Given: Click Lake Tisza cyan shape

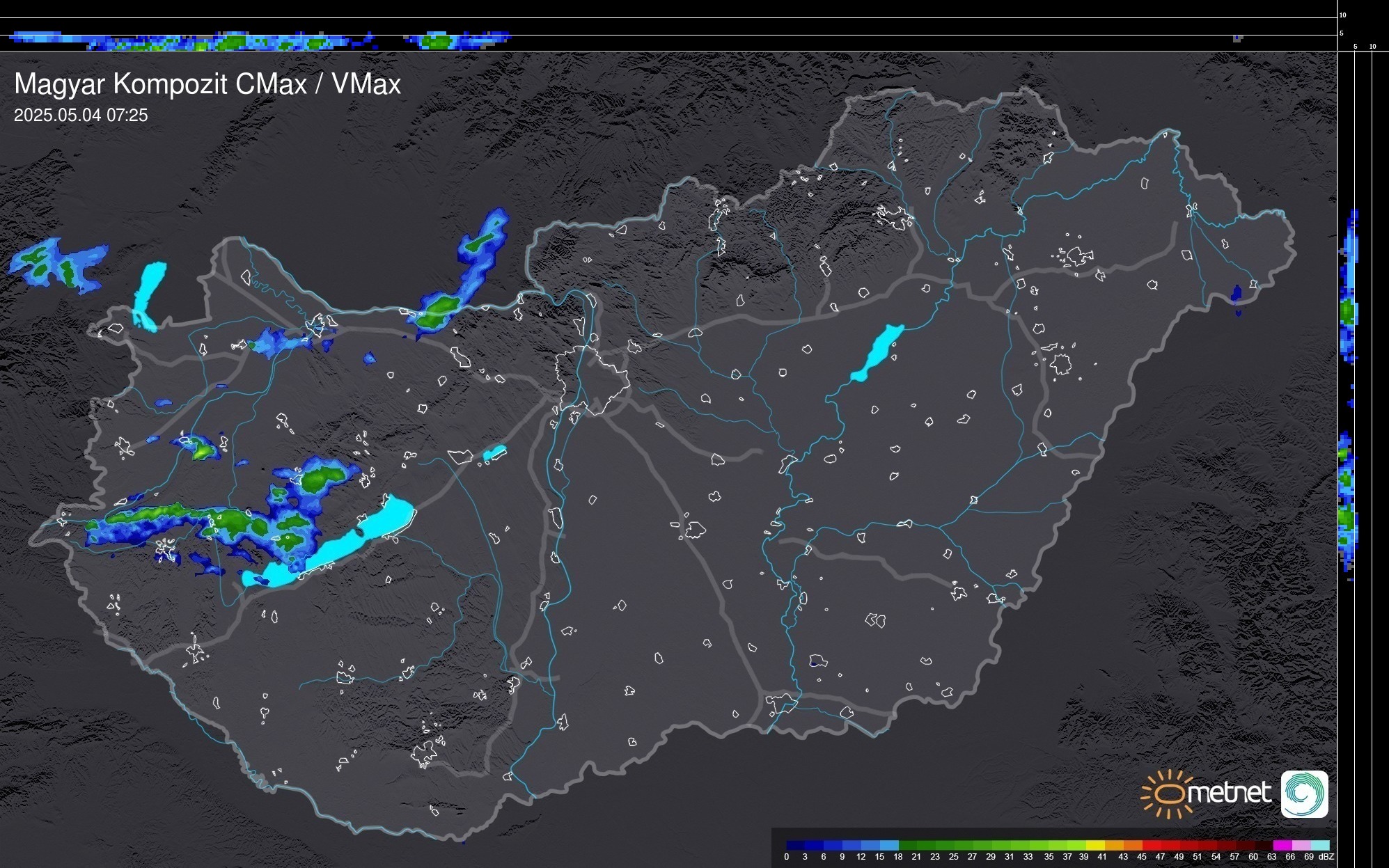Looking at the screenshot, I should coord(877,353).
